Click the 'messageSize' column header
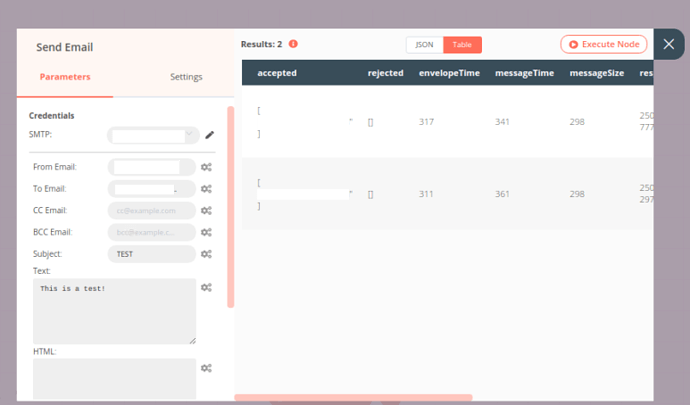Viewport: 690px width, 405px height. point(597,73)
